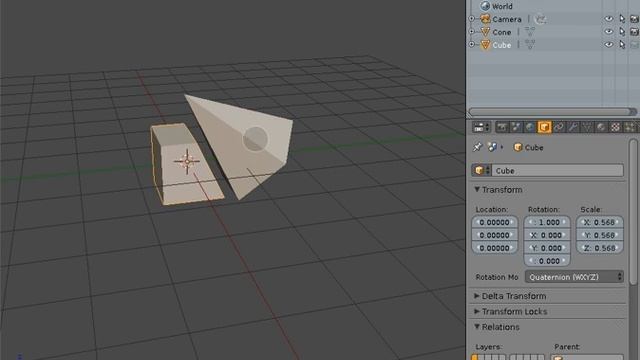
Task: Click the Scale Y value field
Action: tap(600, 235)
